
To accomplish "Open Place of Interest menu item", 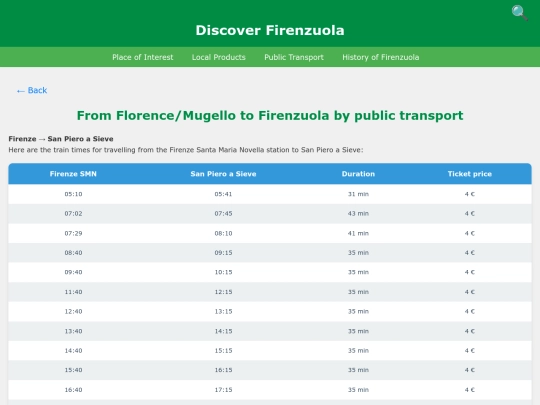I will coord(143,57).
